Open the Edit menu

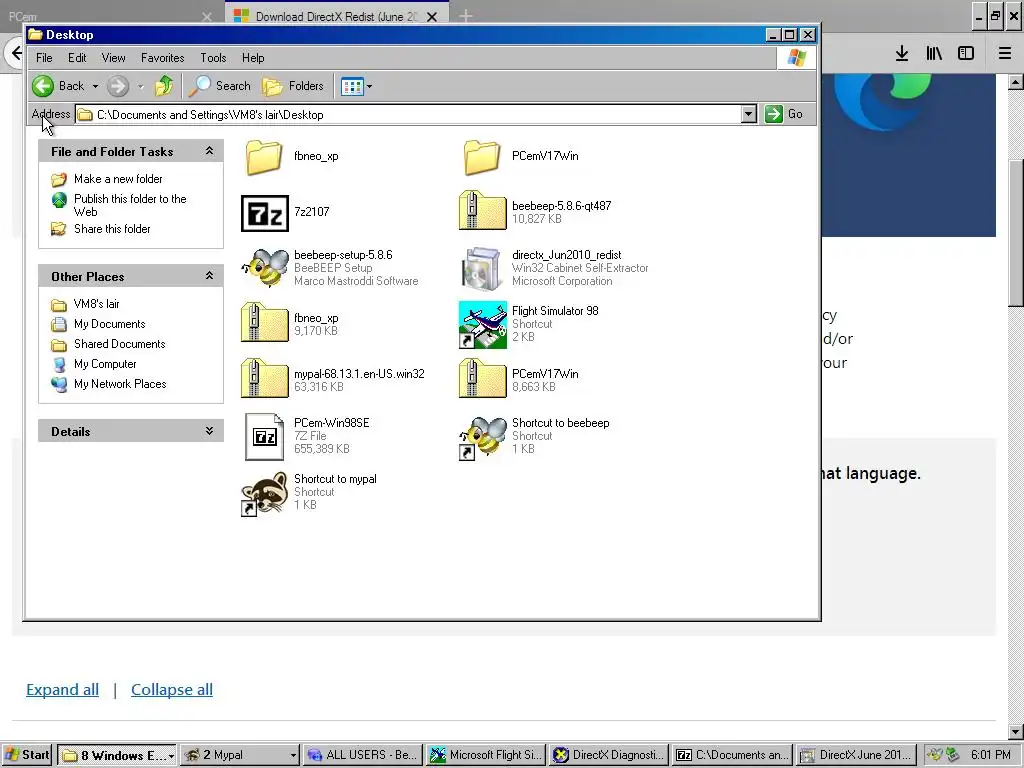77,58
